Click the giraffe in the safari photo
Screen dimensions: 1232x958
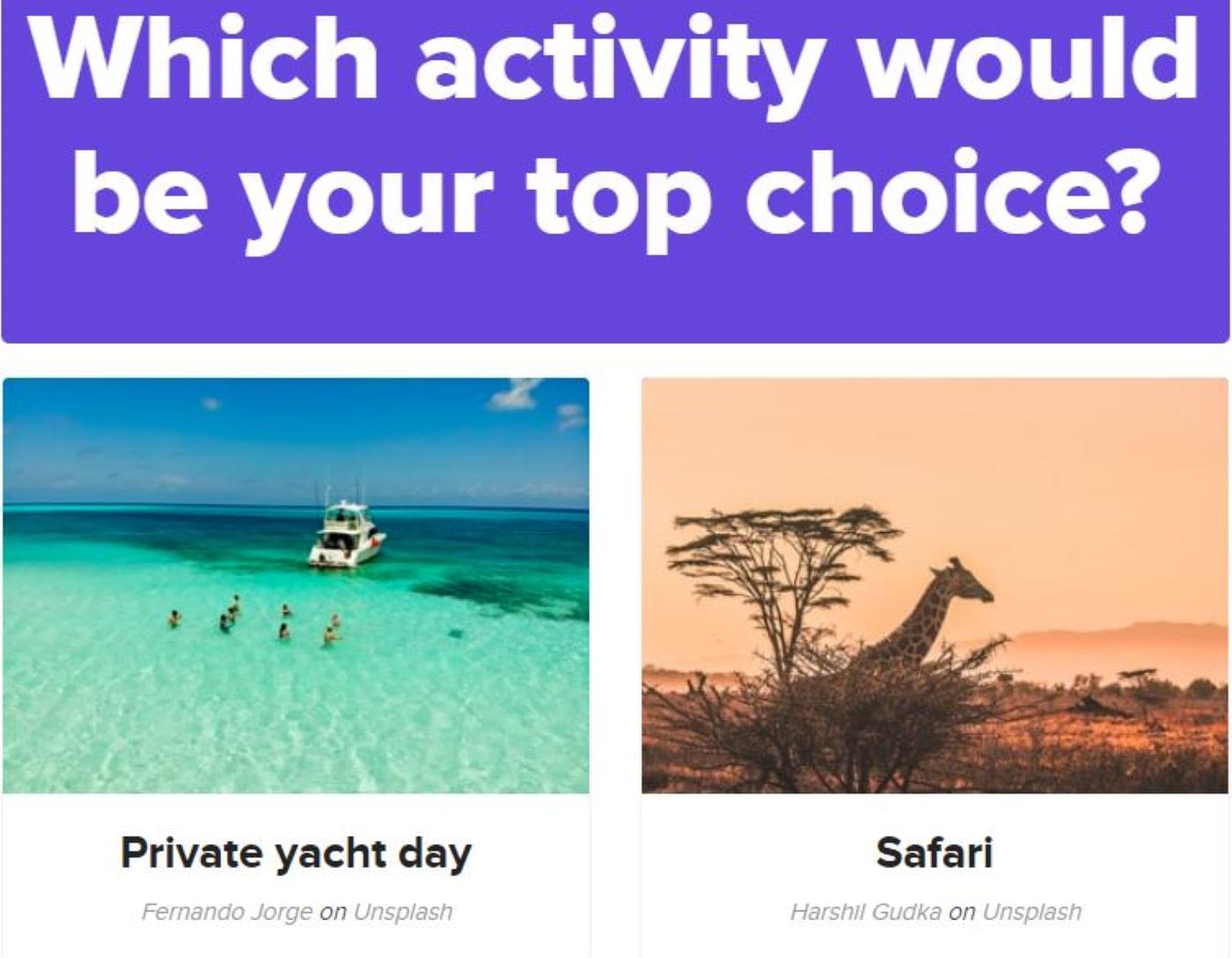[935, 611]
